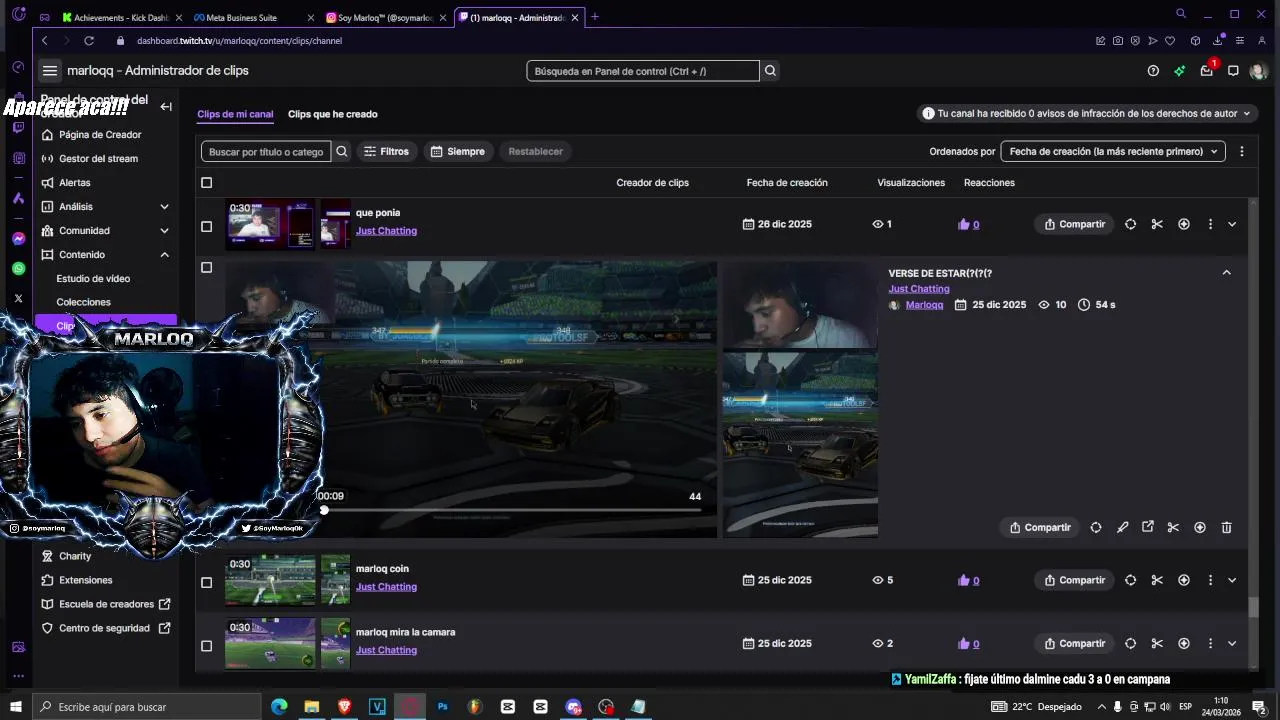Delete expanded clip with trash icon
Image resolution: width=1280 pixels, height=720 pixels.
coord(1227,528)
